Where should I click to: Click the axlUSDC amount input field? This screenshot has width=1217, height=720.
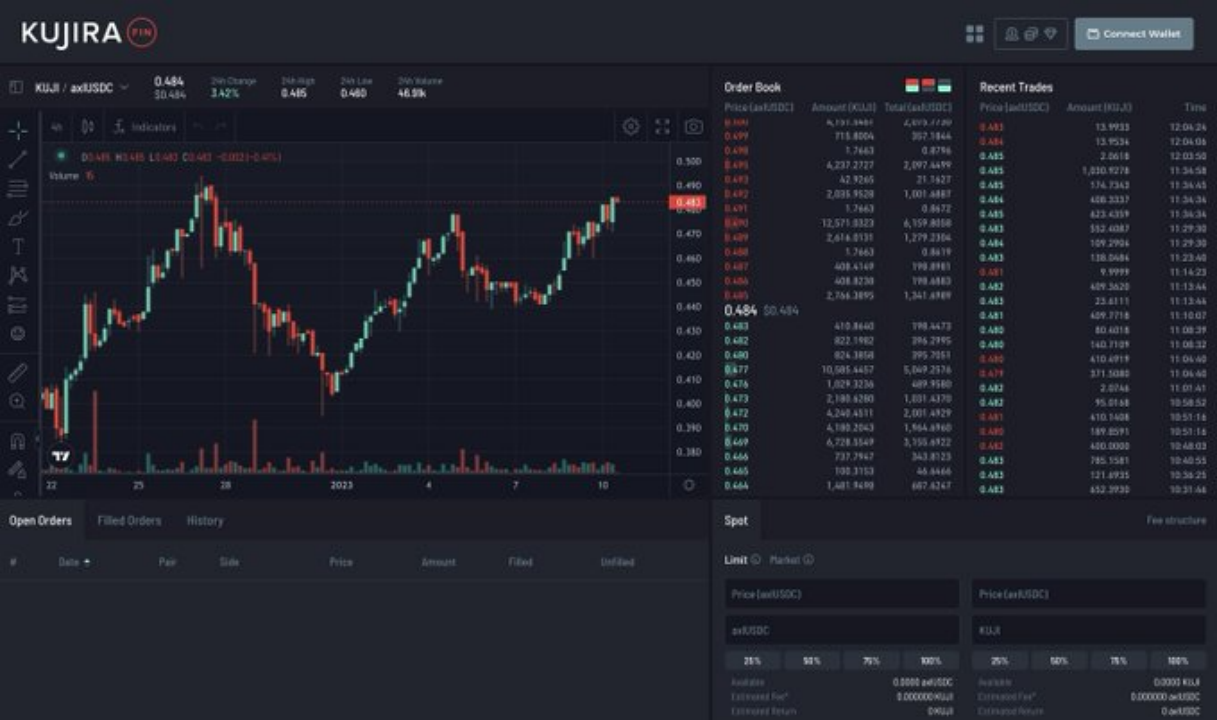(x=842, y=631)
